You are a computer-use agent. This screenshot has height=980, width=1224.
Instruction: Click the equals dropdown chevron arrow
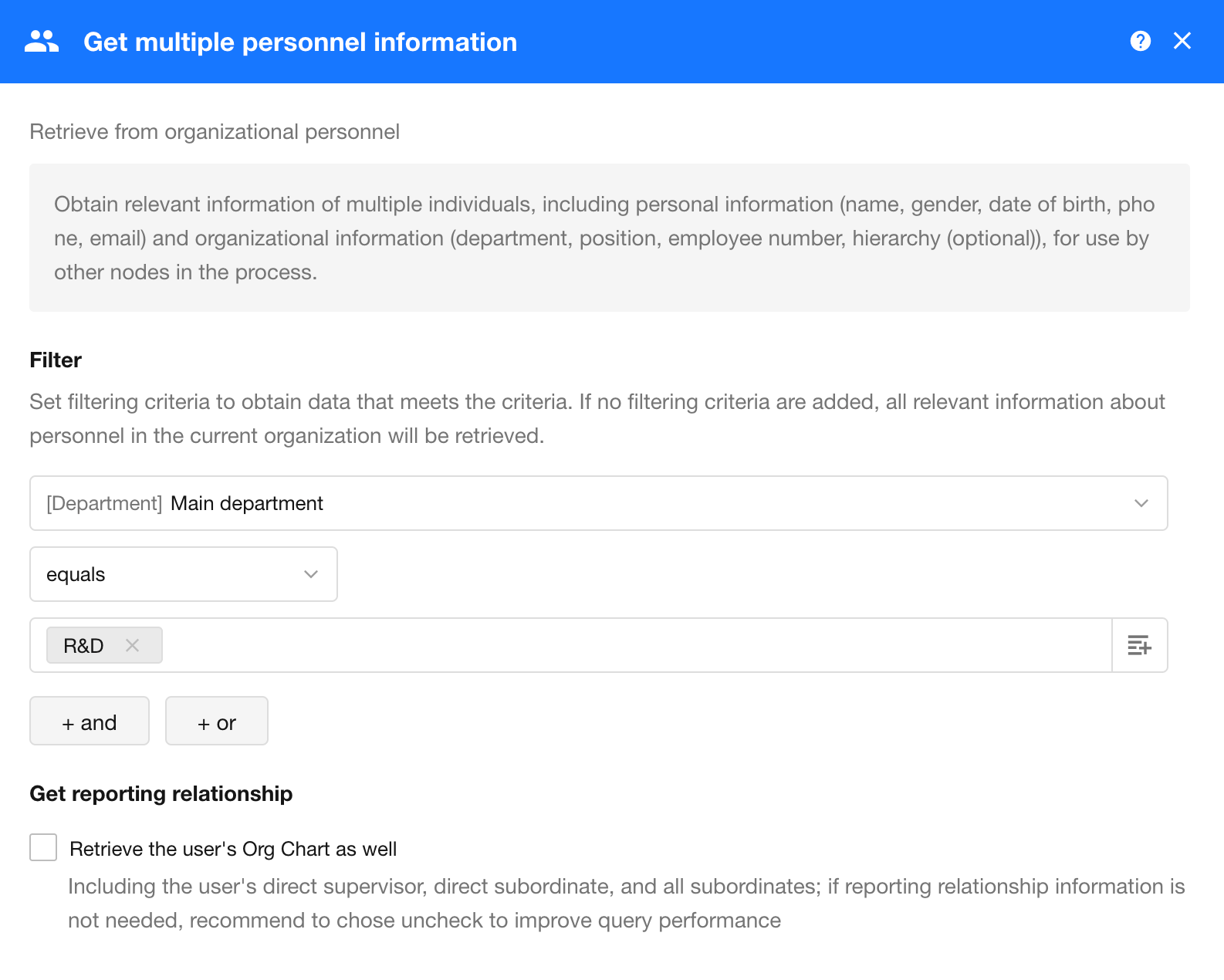(x=311, y=574)
